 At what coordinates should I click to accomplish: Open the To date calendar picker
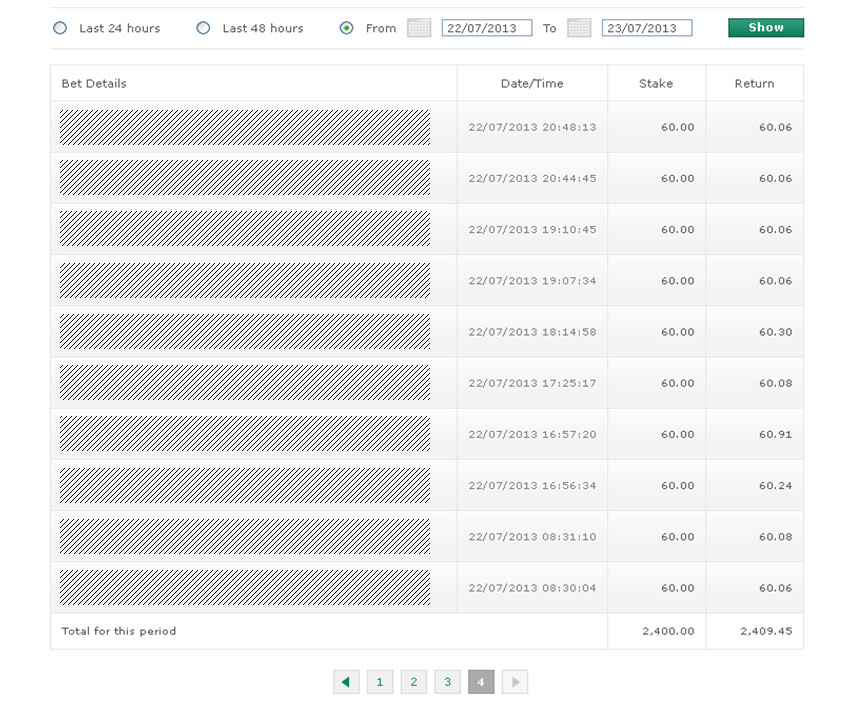pyautogui.click(x=579, y=28)
